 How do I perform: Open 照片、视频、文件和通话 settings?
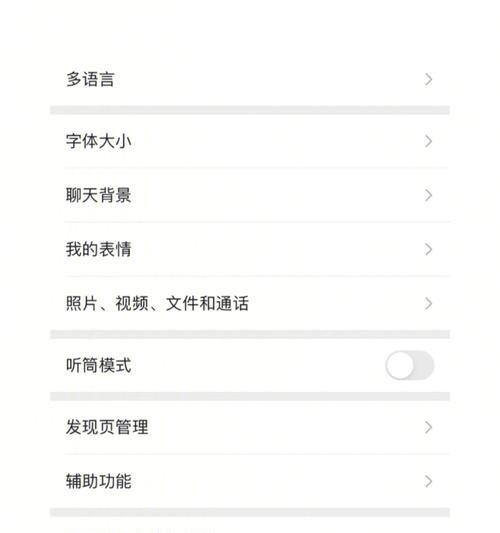point(250,303)
